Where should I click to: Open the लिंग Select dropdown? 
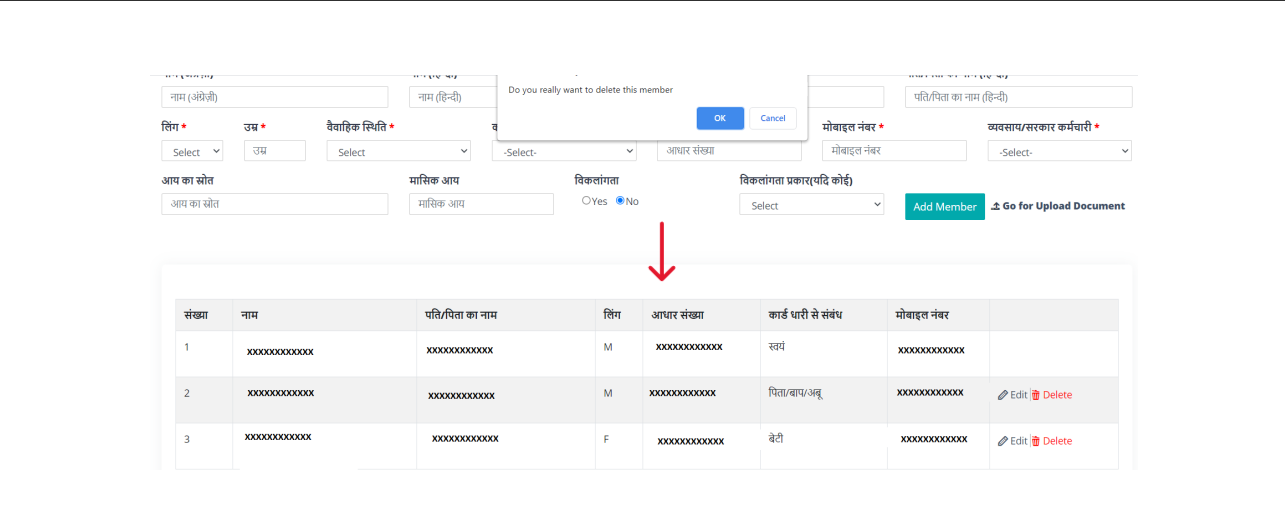pos(192,152)
